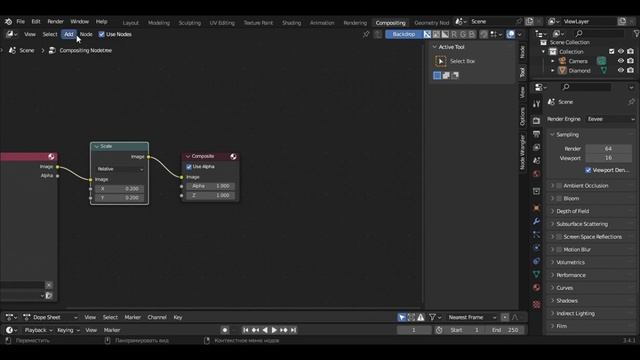The width and height of the screenshot is (640, 360).
Task: Click the End frame field
Action: [x=505, y=330]
